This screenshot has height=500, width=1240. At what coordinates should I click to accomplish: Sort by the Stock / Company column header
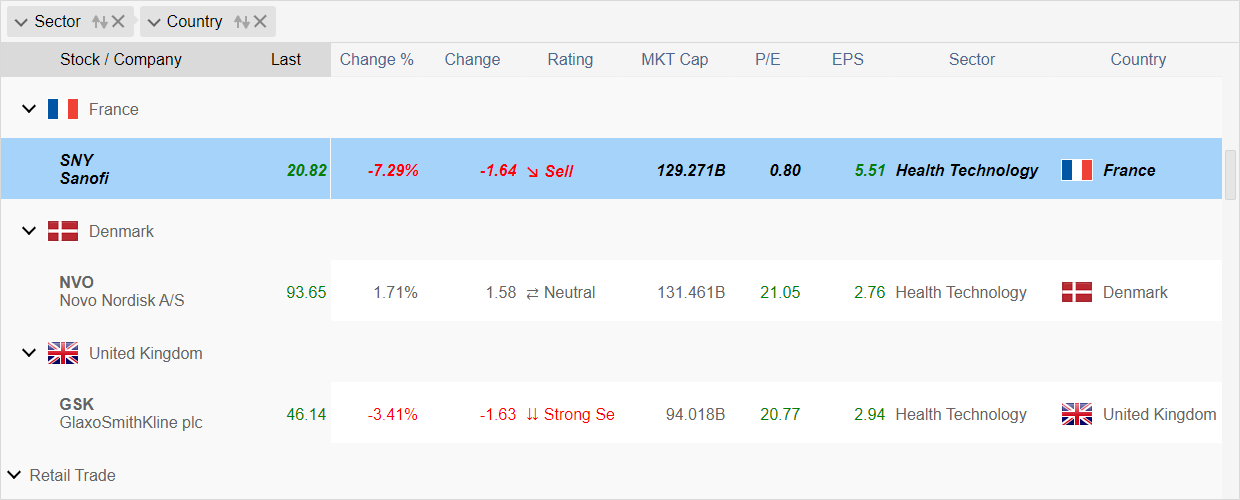click(121, 59)
